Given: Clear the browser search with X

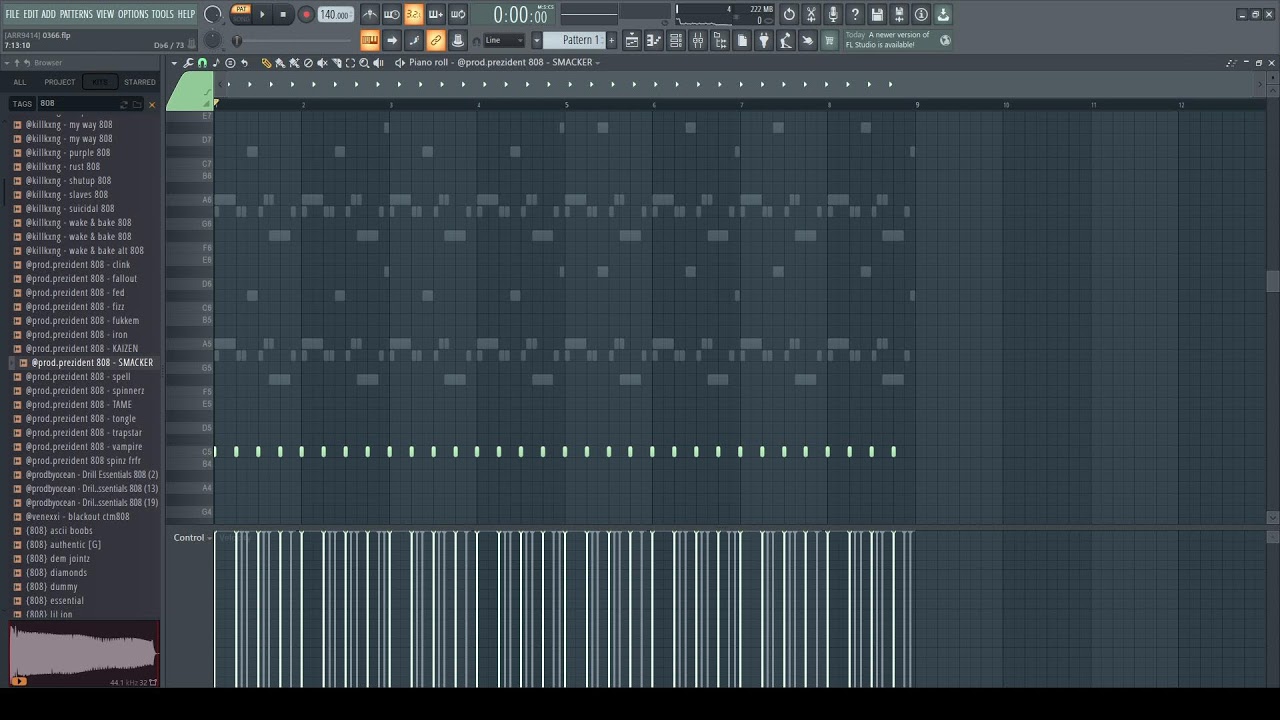Looking at the screenshot, I should [x=152, y=104].
